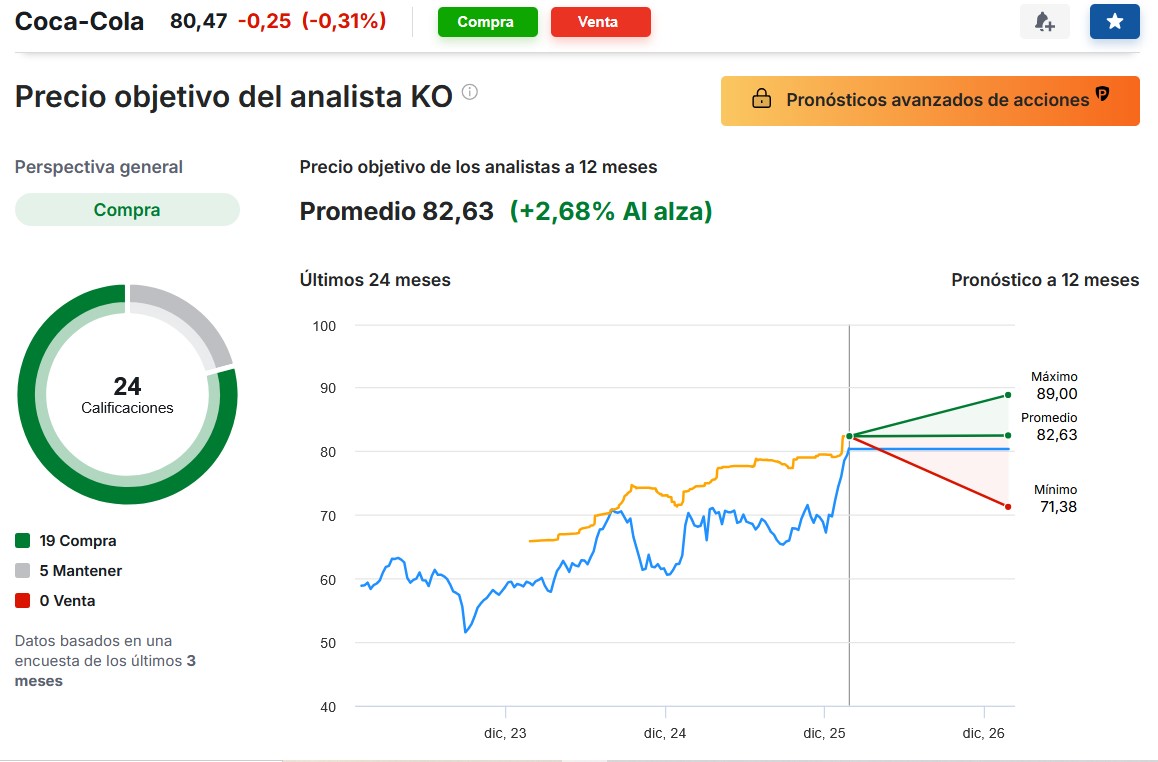
Task: Click the dic, 24 axis label
Action: pos(665,733)
